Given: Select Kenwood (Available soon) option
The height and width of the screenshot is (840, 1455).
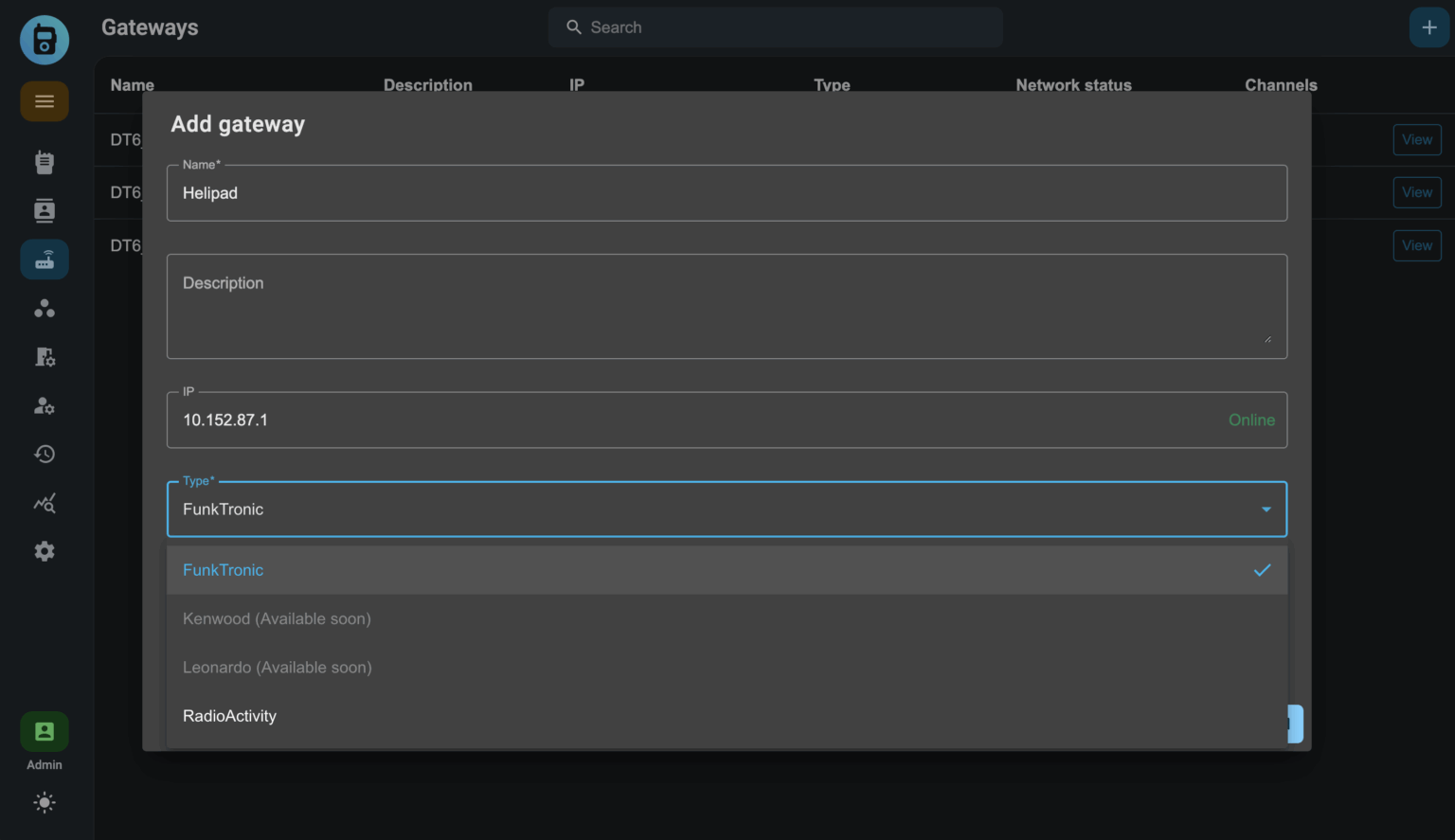Looking at the screenshot, I should [277, 618].
